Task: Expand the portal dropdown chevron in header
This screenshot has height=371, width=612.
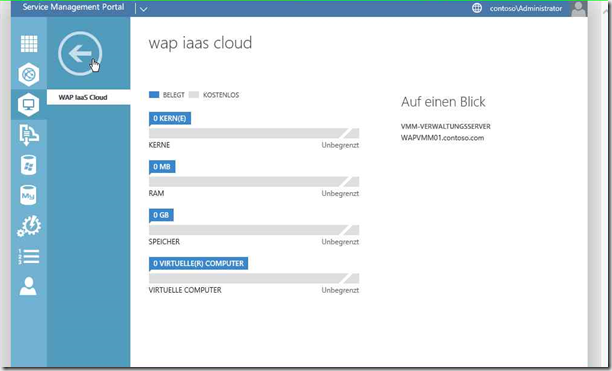Action: (143, 9)
